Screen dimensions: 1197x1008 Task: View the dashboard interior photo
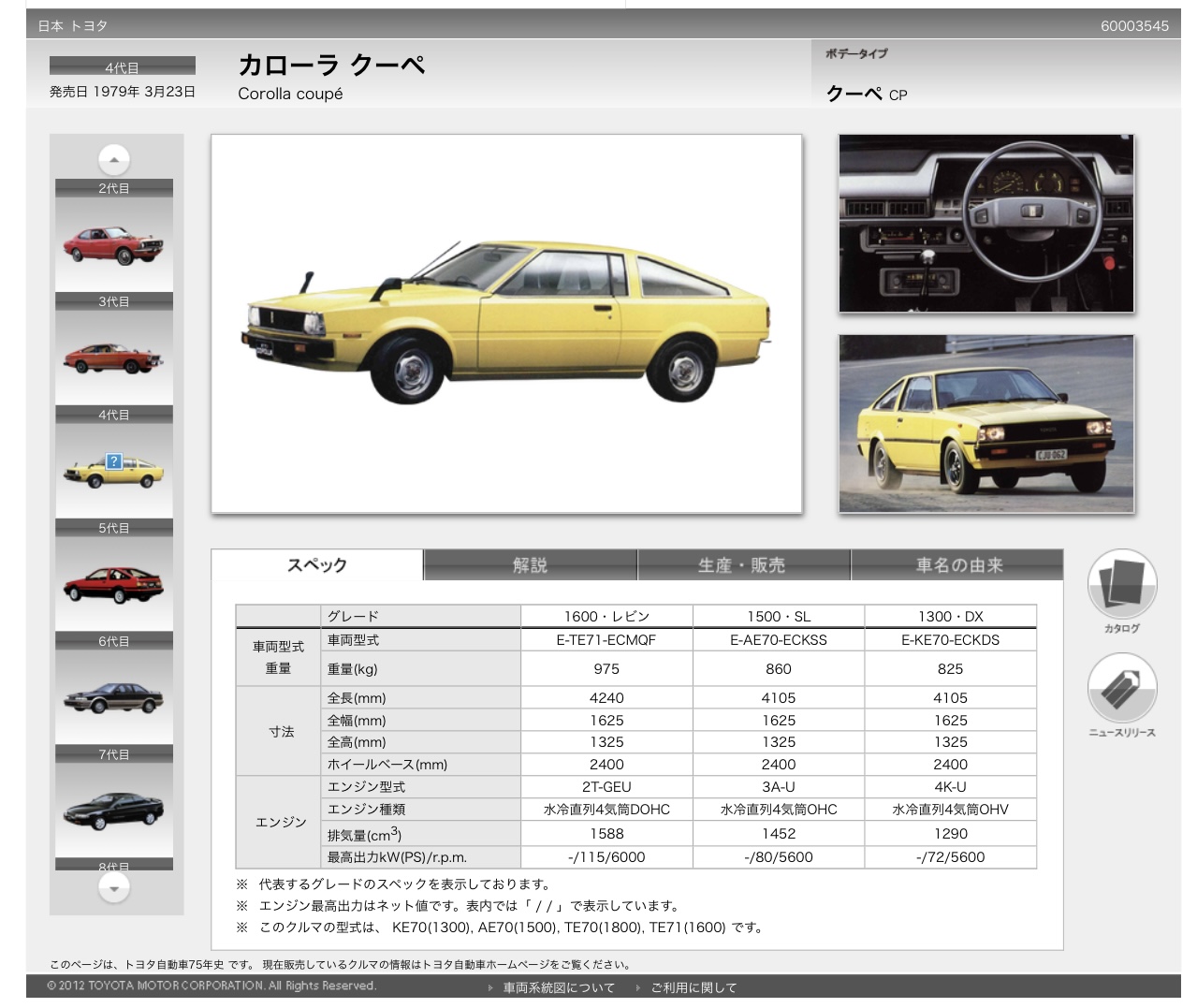pyautogui.click(x=986, y=224)
